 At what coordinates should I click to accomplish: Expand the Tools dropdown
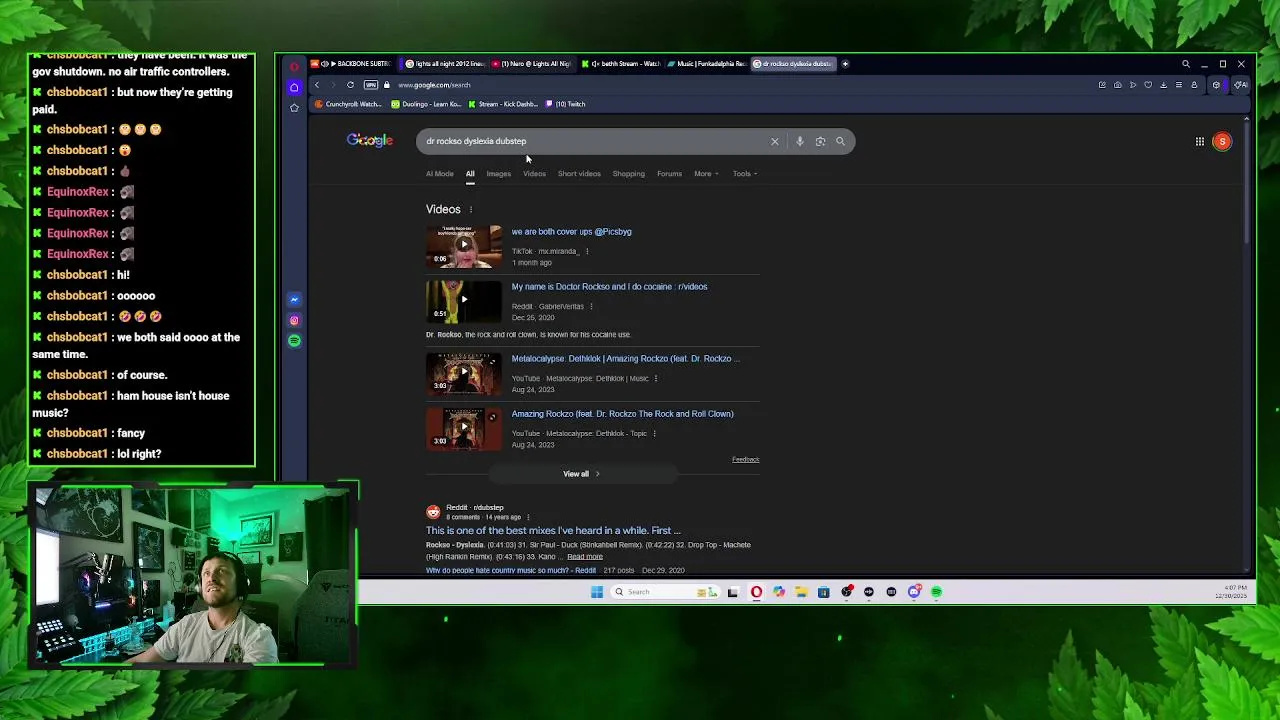744,174
